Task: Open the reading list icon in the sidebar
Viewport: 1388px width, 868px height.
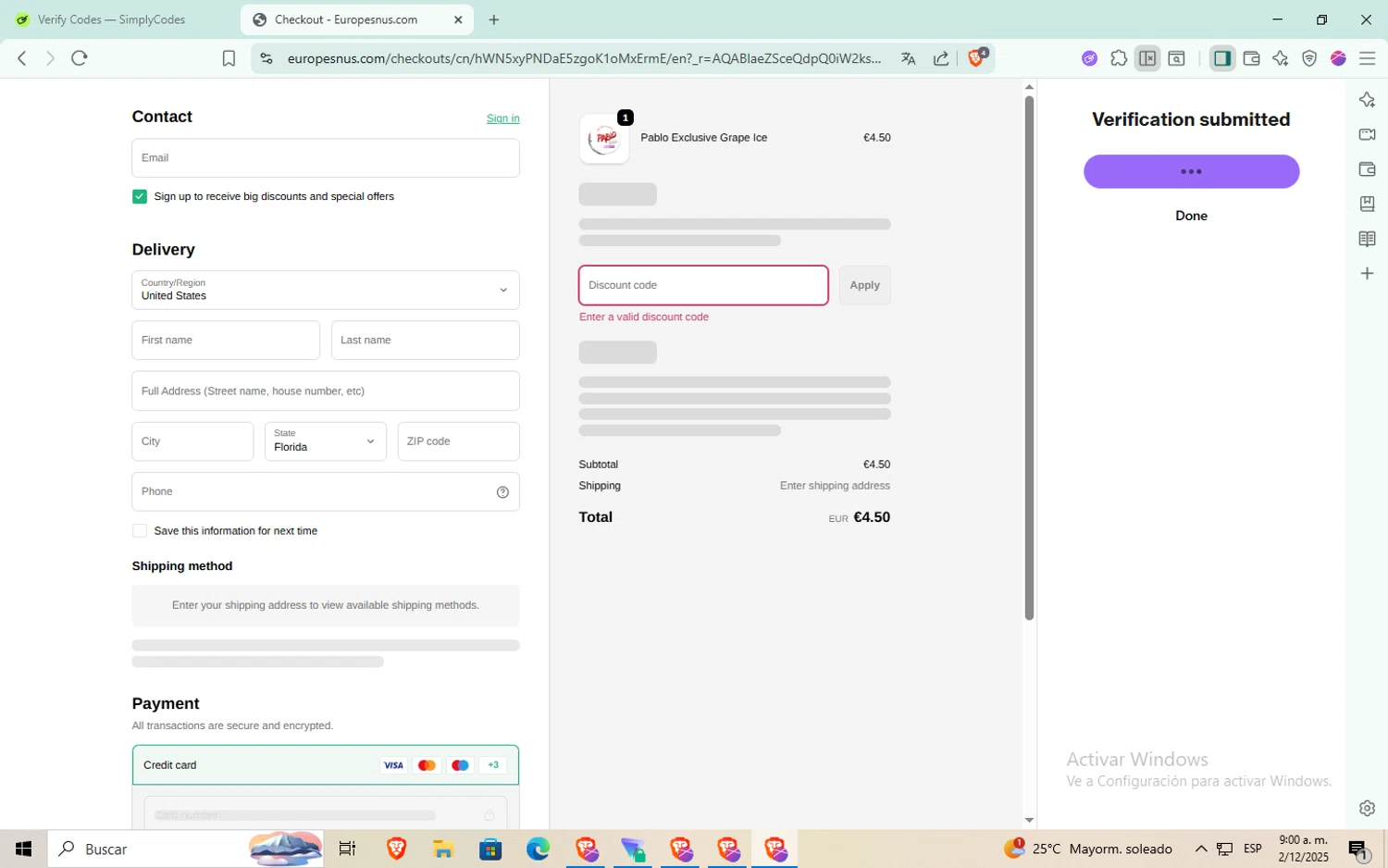Action: point(1367,239)
